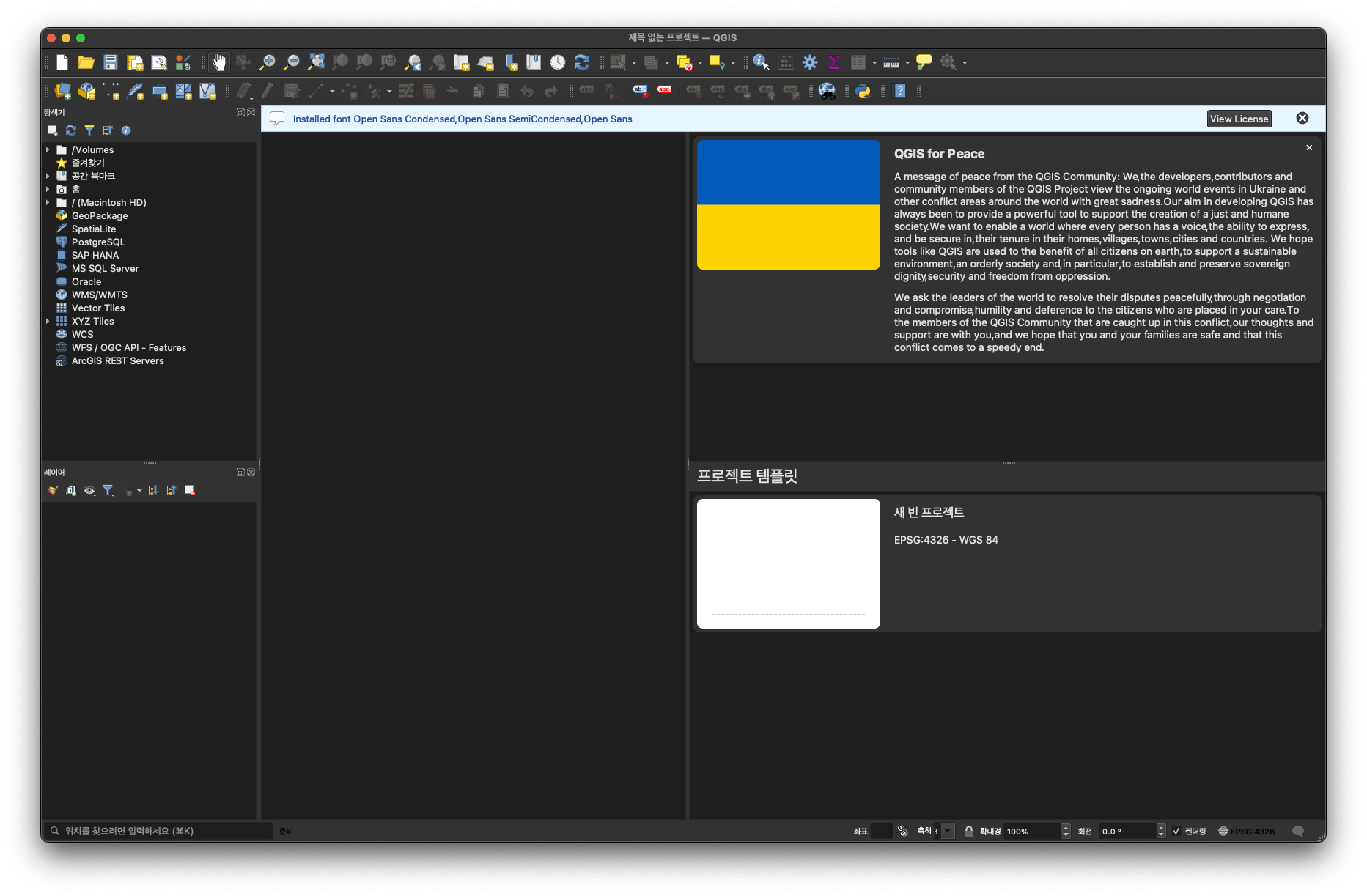
Task: Open the layout manager icon
Action: [x=159, y=63]
